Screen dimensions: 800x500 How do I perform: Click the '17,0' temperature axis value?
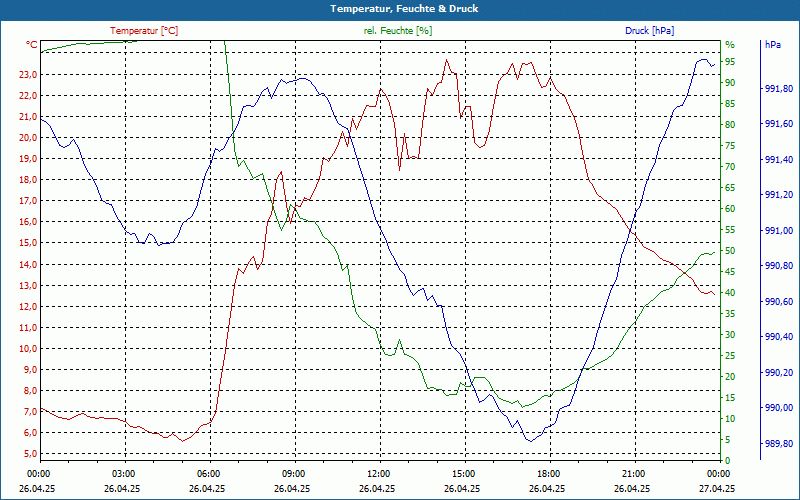click(x=28, y=201)
